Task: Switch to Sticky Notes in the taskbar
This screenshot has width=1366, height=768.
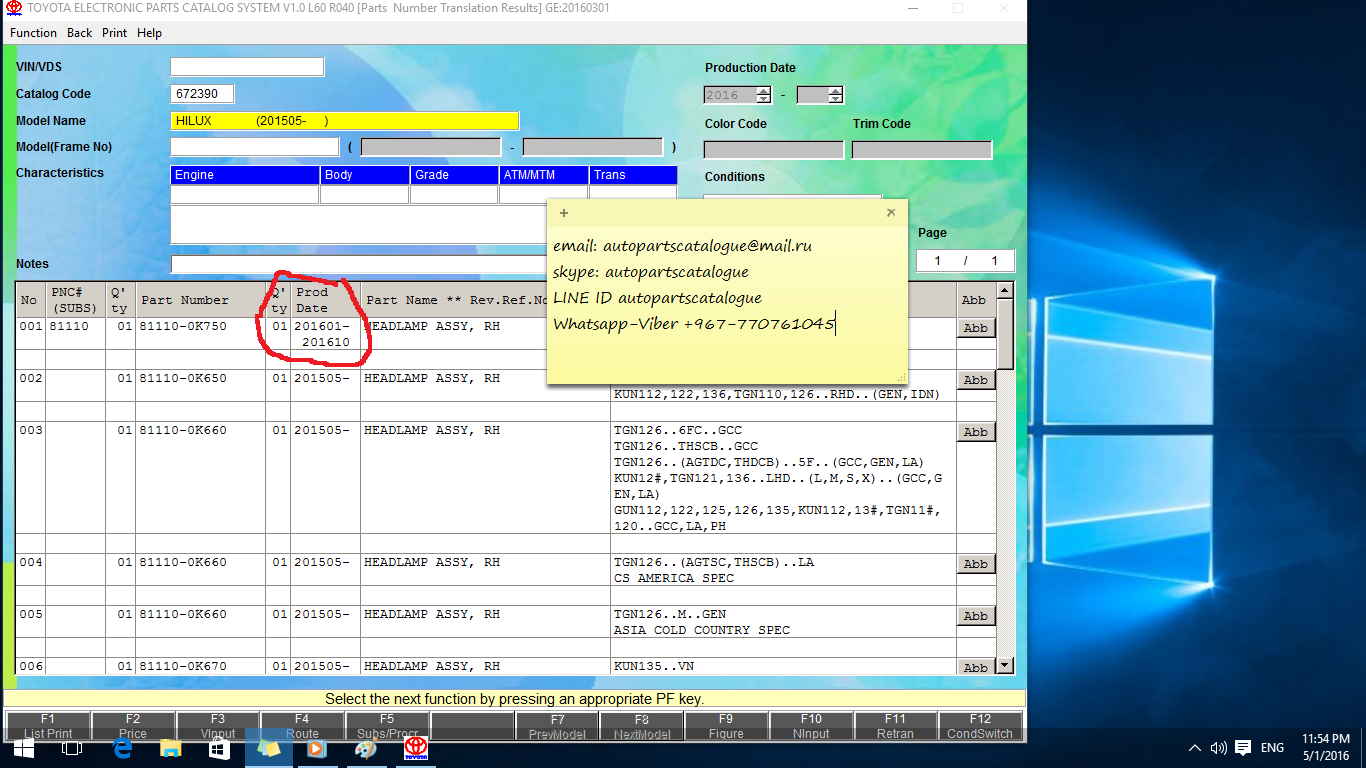Action: click(x=268, y=748)
